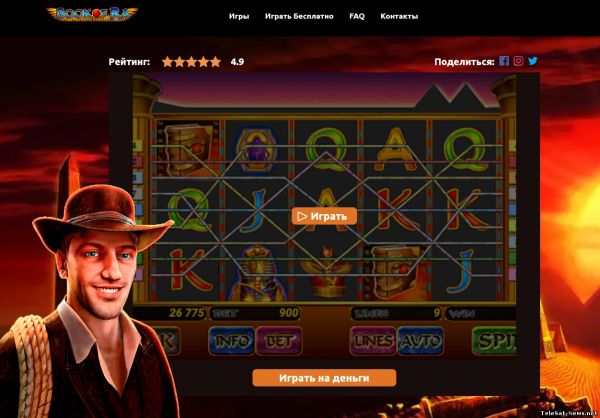The height and width of the screenshot is (418, 600).
Task: Open the Играть Бесплатно menu item
Action: click(299, 16)
